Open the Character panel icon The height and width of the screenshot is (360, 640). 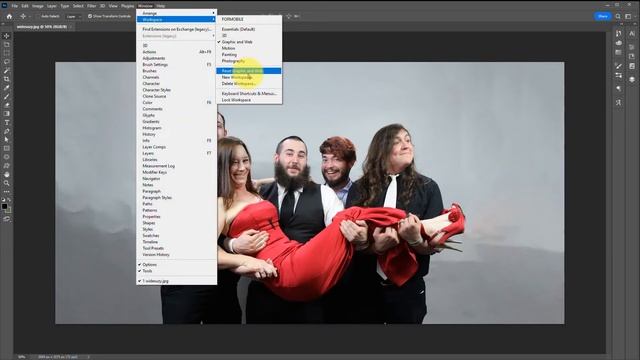tap(632, 33)
